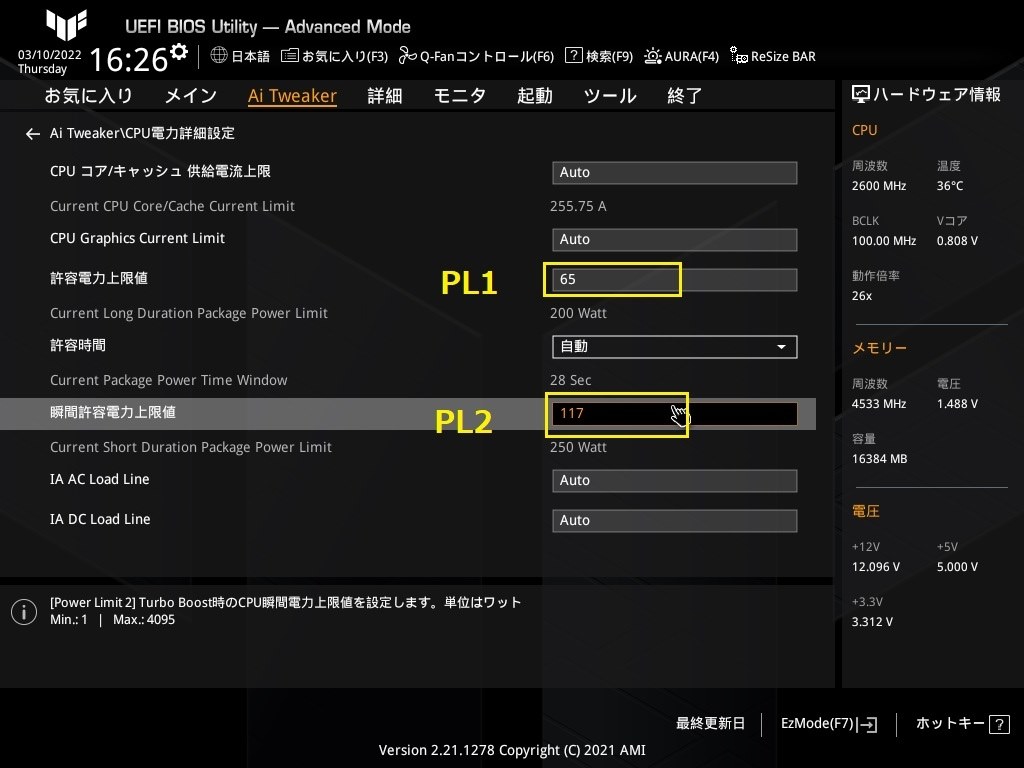
Task: Click the 16:26 clock display
Action: click(x=129, y=59)
